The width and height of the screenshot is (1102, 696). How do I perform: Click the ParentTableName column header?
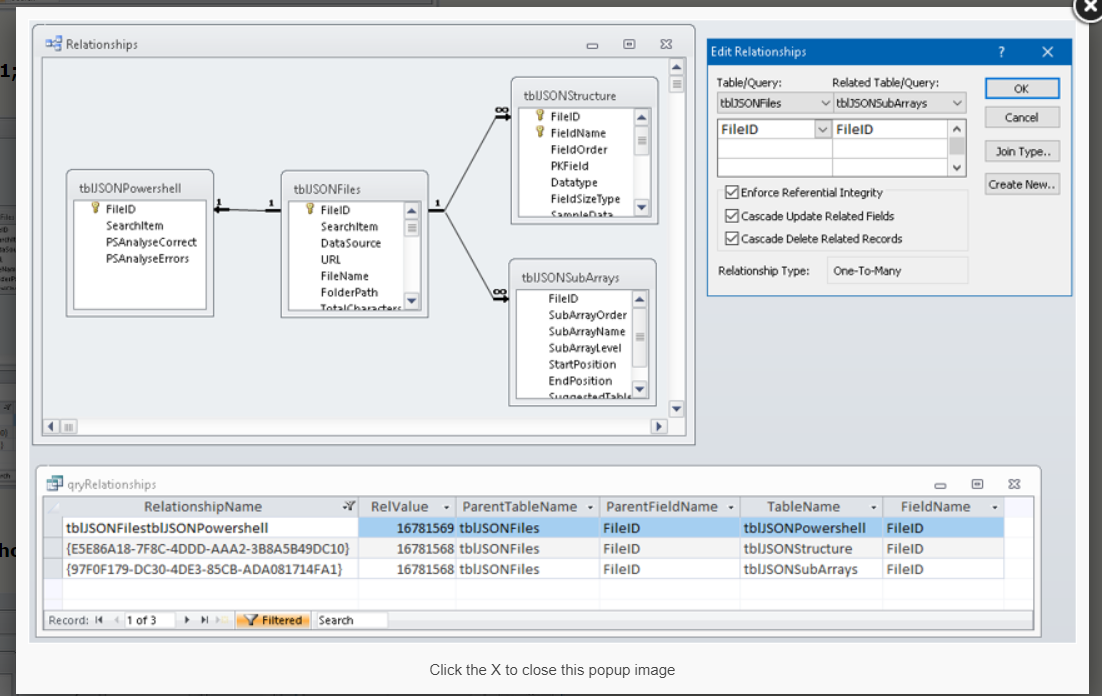[x=518, y=507]
